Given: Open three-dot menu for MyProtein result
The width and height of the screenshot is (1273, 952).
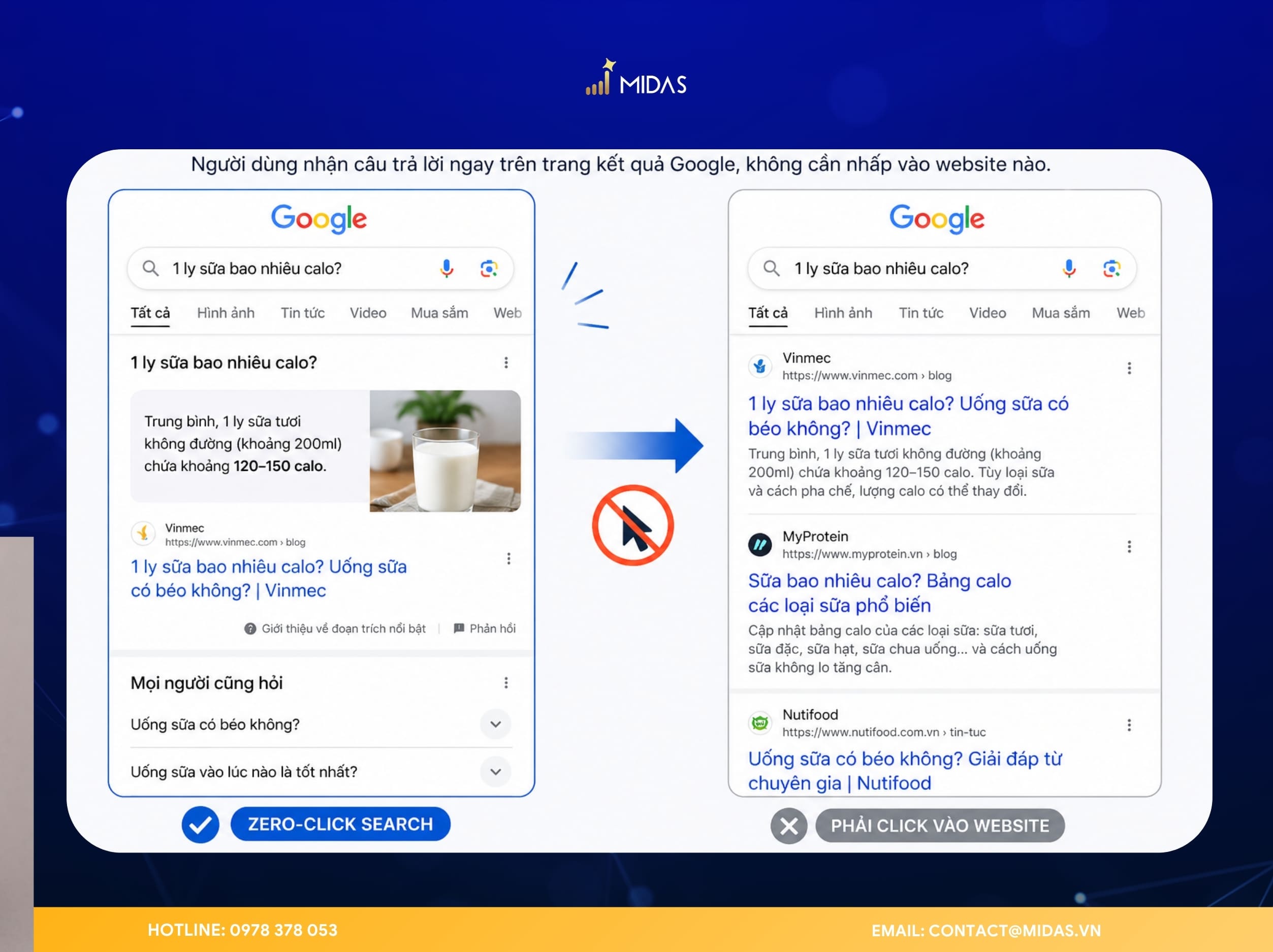Looking at the screenshot, I should pyautogui.click(x=1129, y=546).
